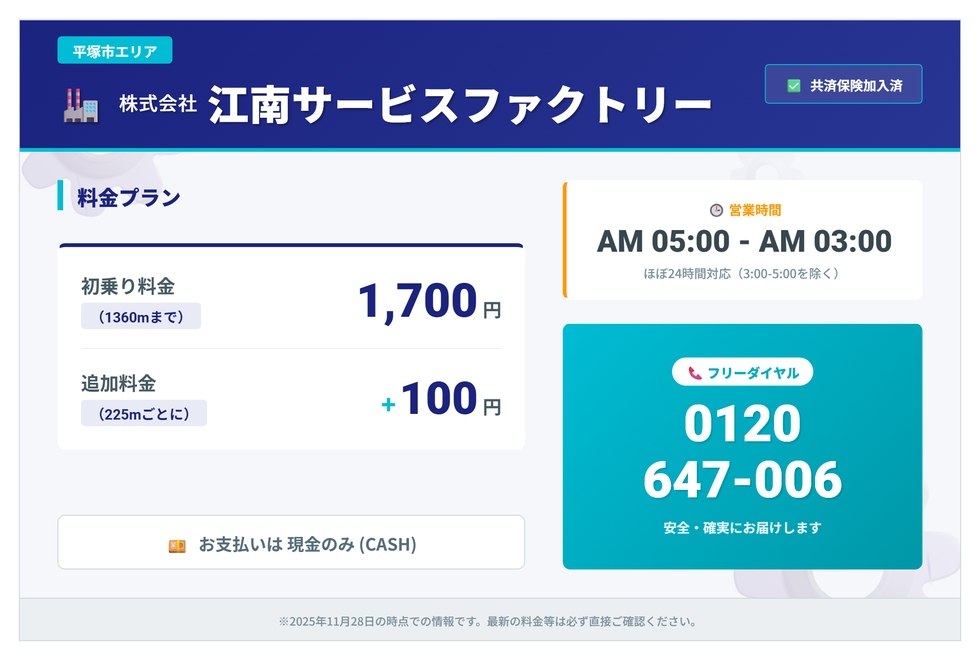980x660 pixels.
Task: Toggle the 共済保険加入済 insurance badge
Action: tap(843, 84)
